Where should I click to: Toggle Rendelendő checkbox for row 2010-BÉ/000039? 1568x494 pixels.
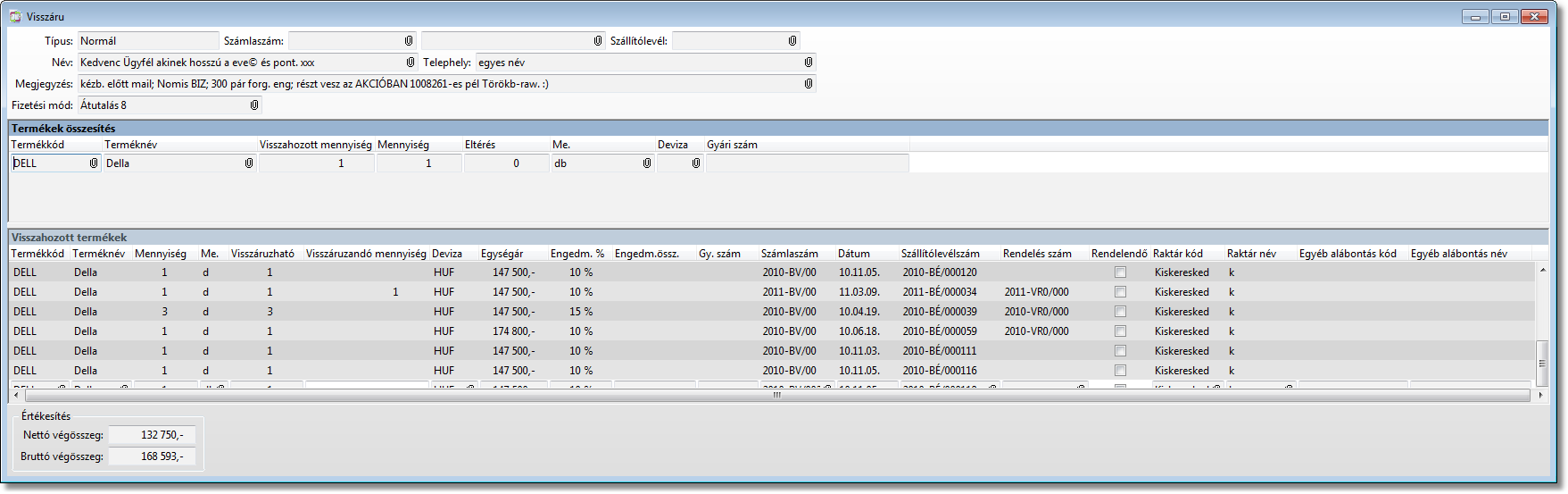coord(1120,312)
